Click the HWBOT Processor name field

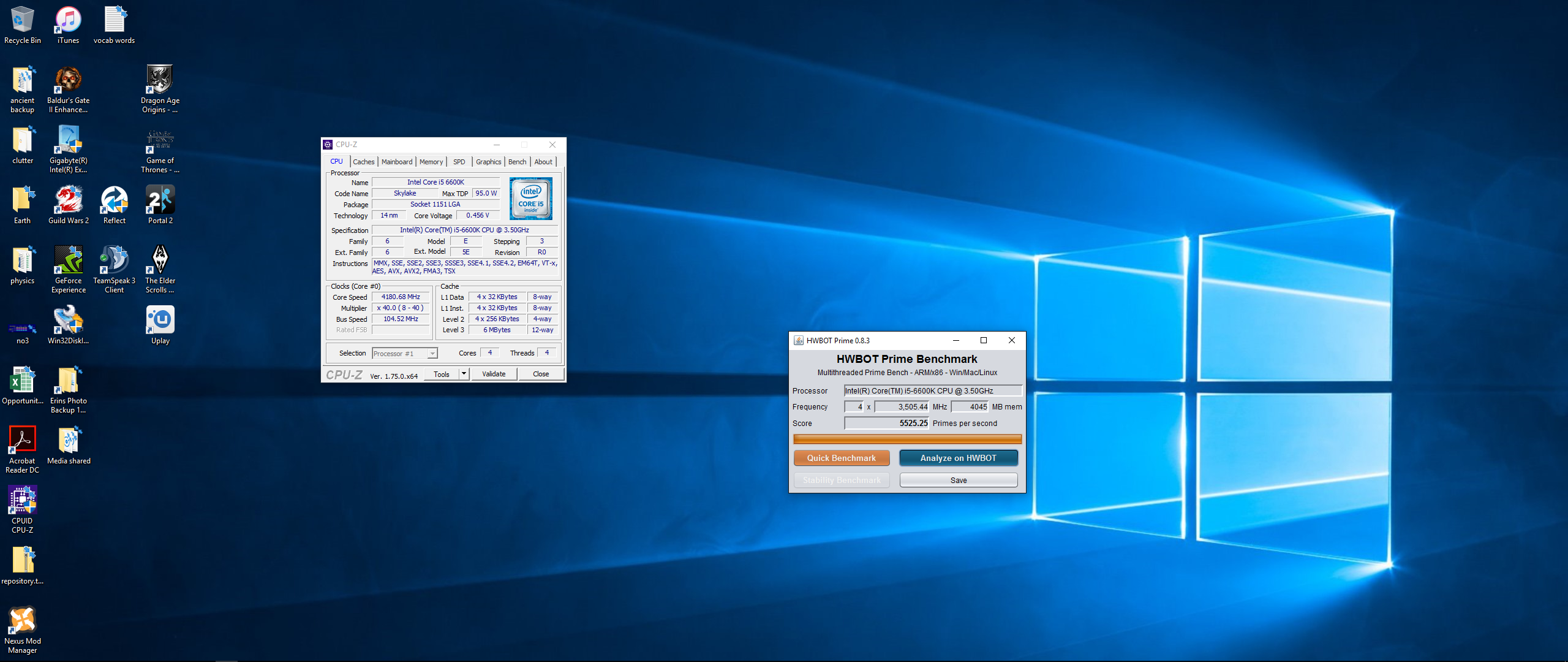click(933, 390)
